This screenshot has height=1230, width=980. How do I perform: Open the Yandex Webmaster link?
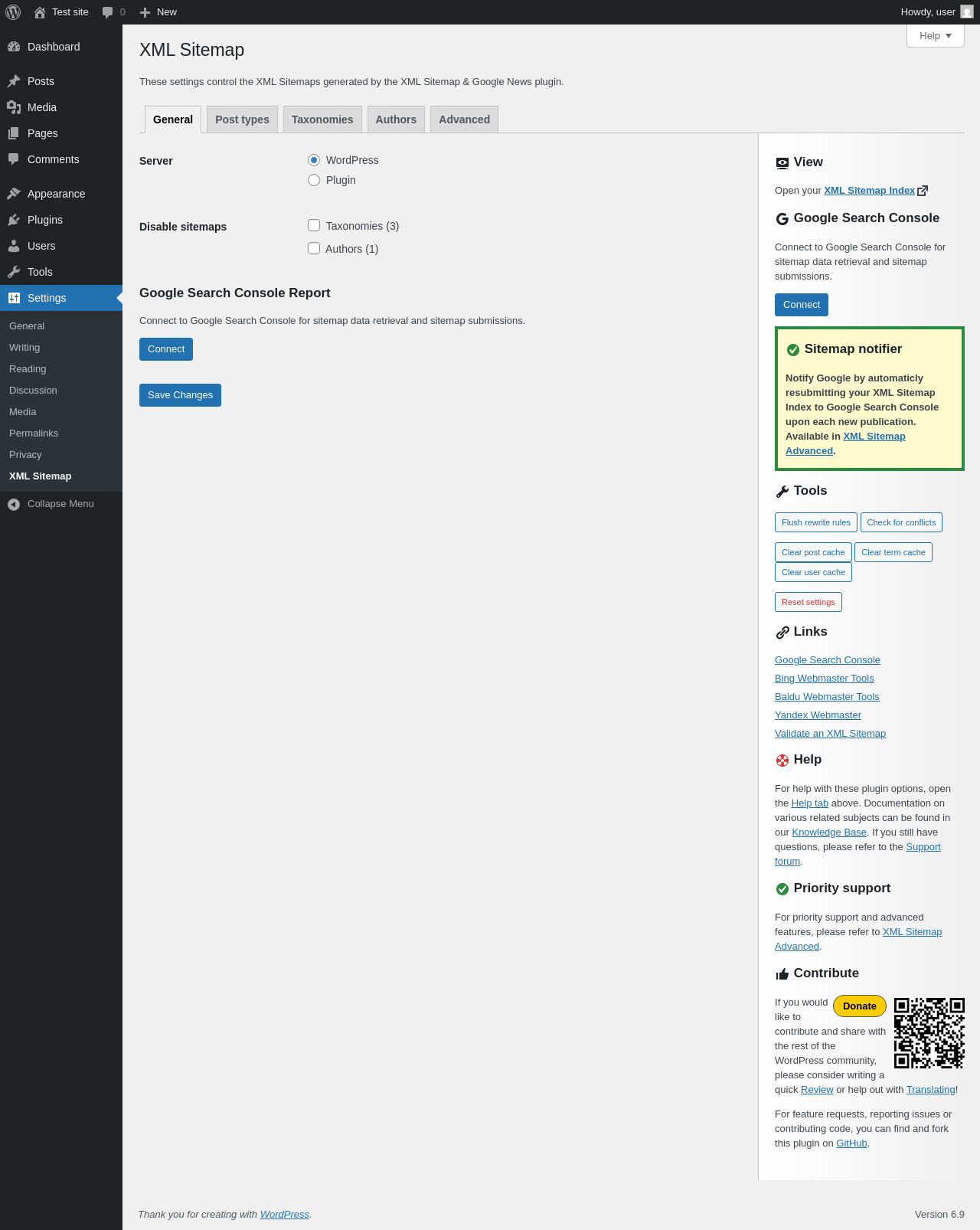pyautogui.click(x=818, y=715)
